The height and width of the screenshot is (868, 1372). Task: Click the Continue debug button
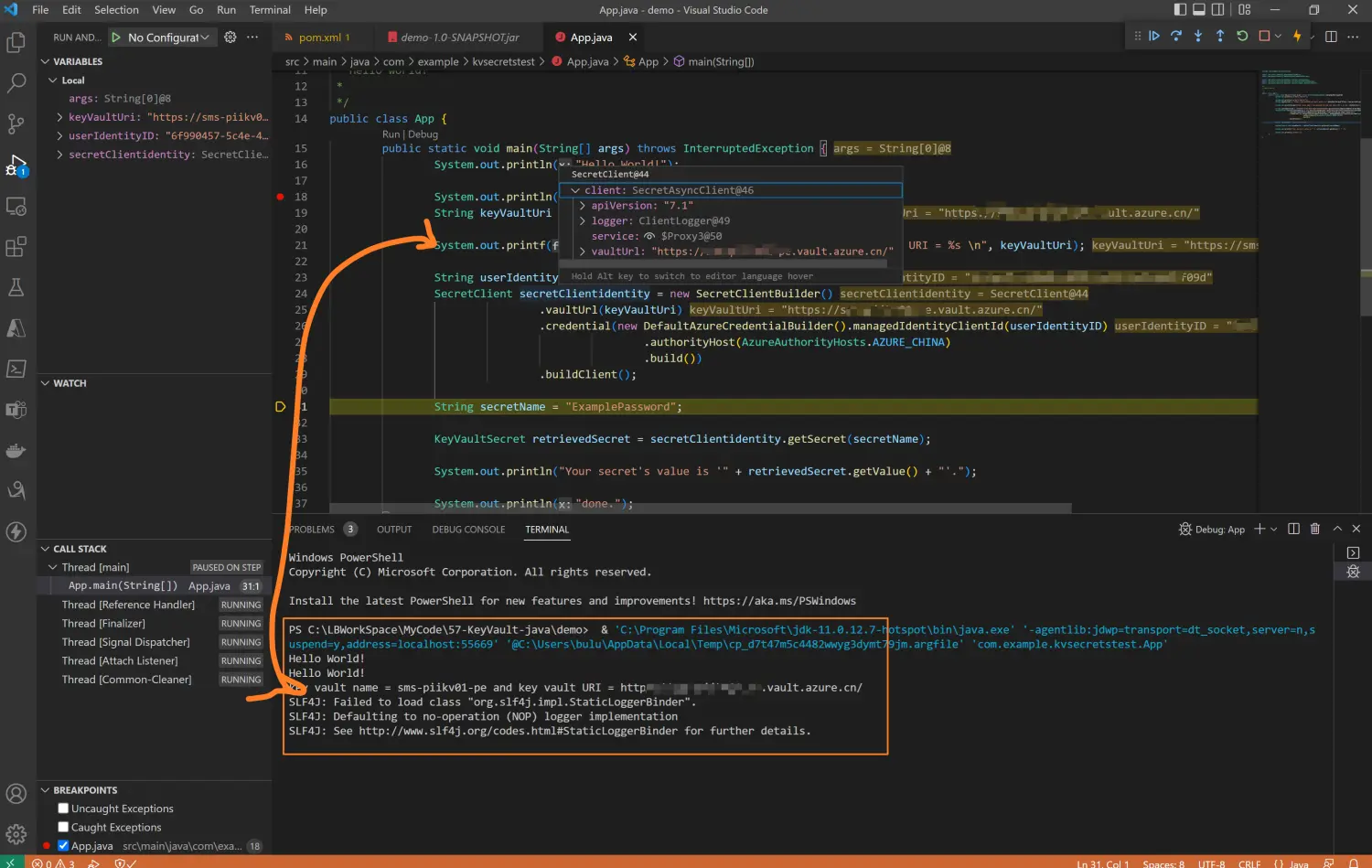pos(1154,37)
